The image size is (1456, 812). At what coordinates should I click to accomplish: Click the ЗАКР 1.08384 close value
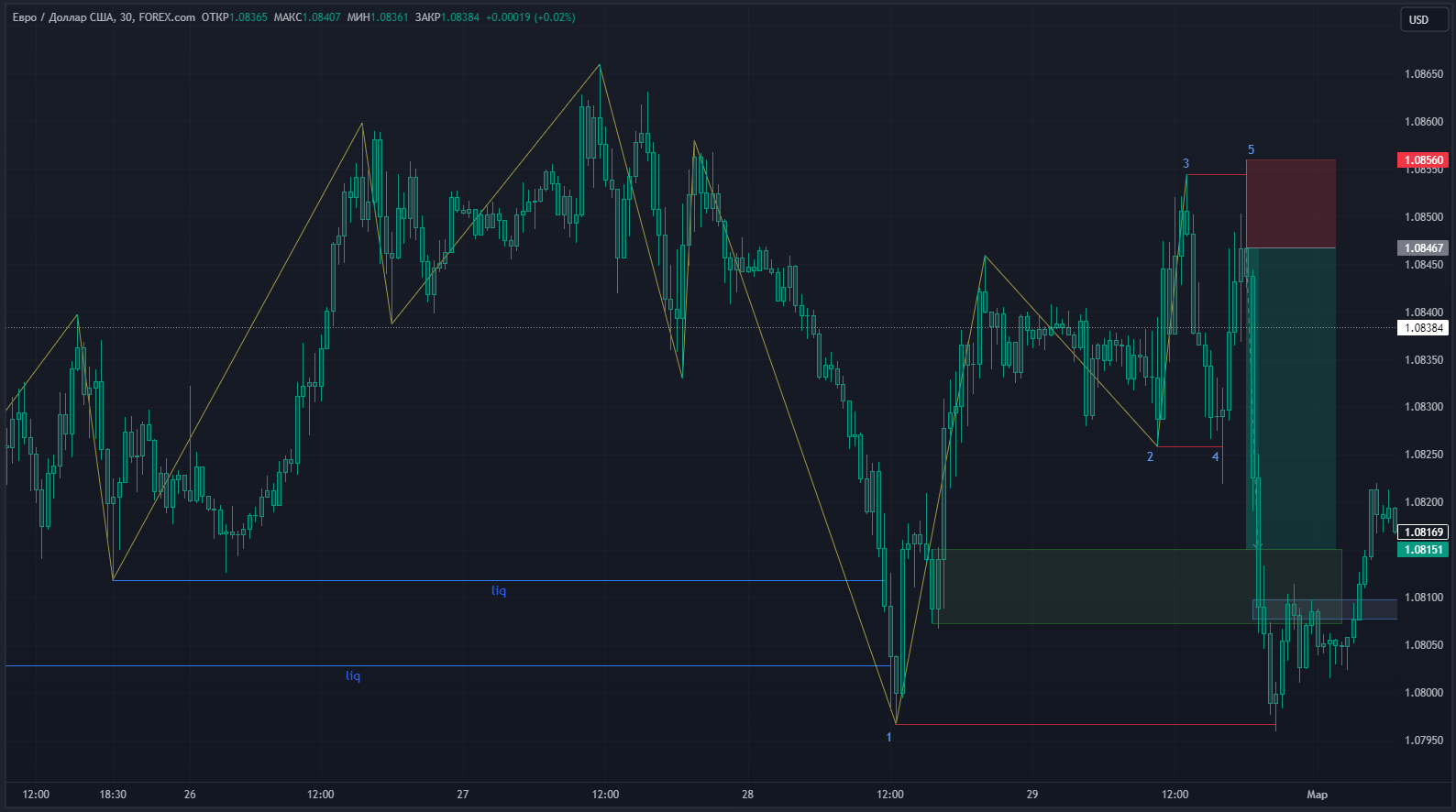447,17
